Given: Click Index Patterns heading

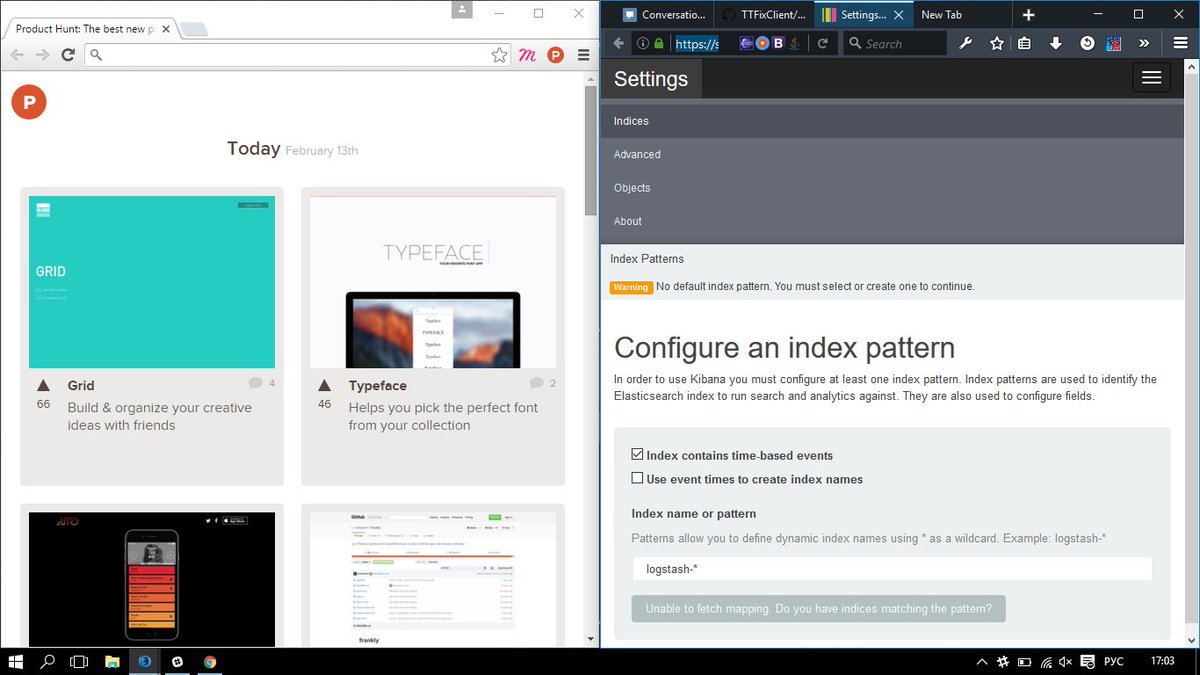Looking at the screenshot, I should (x=647, y=259).
